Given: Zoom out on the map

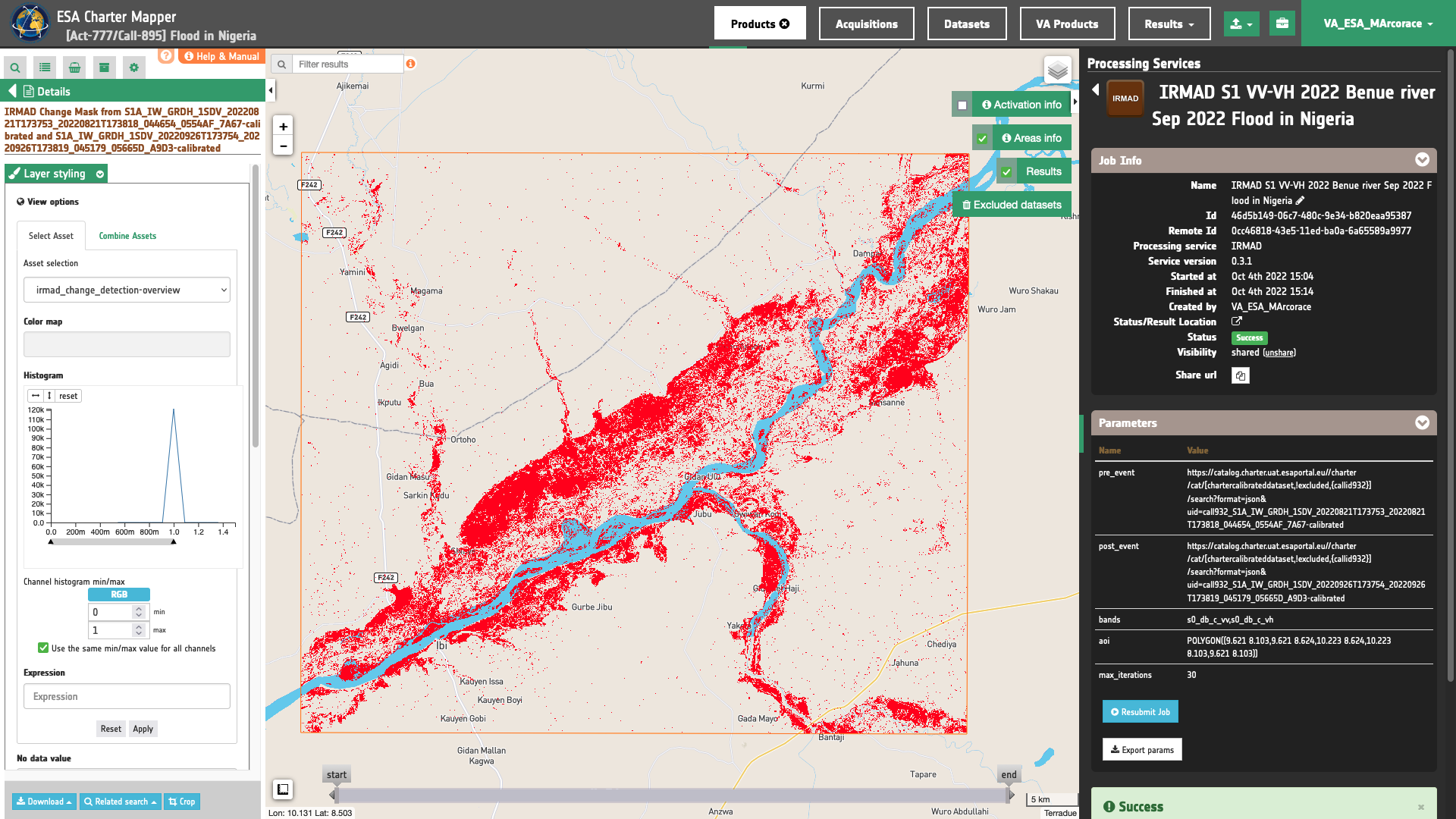Looking at the screenshot, I should pos(283,146).
